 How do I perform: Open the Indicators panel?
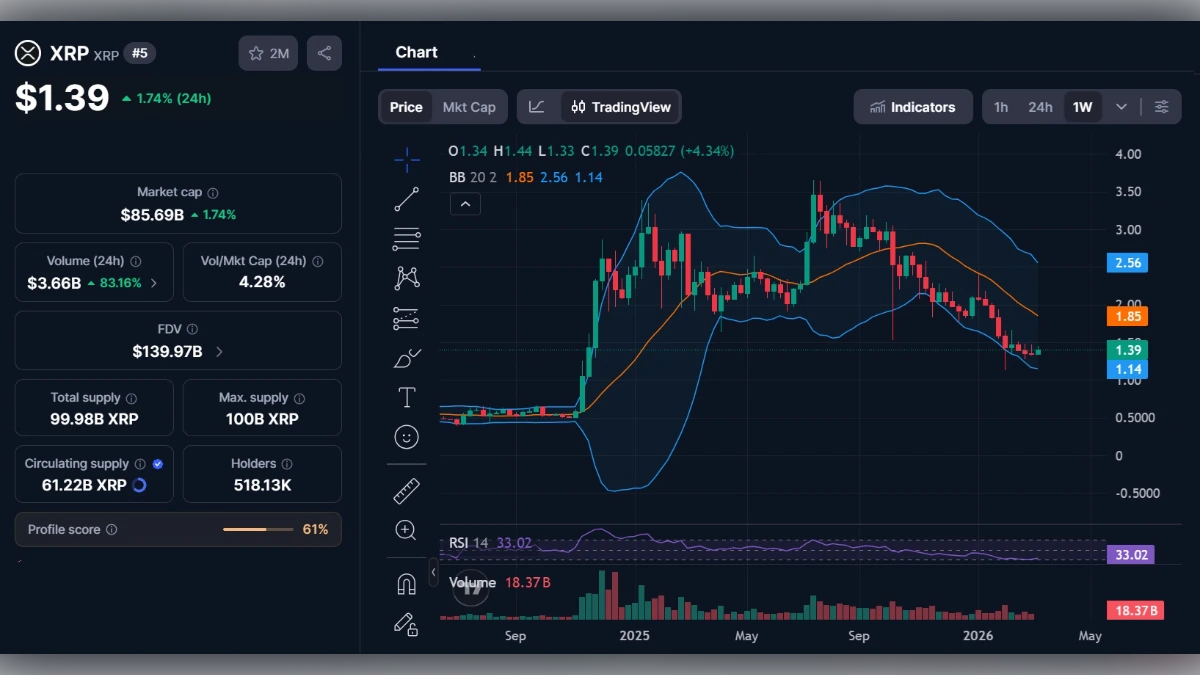[x=912, y=106]
